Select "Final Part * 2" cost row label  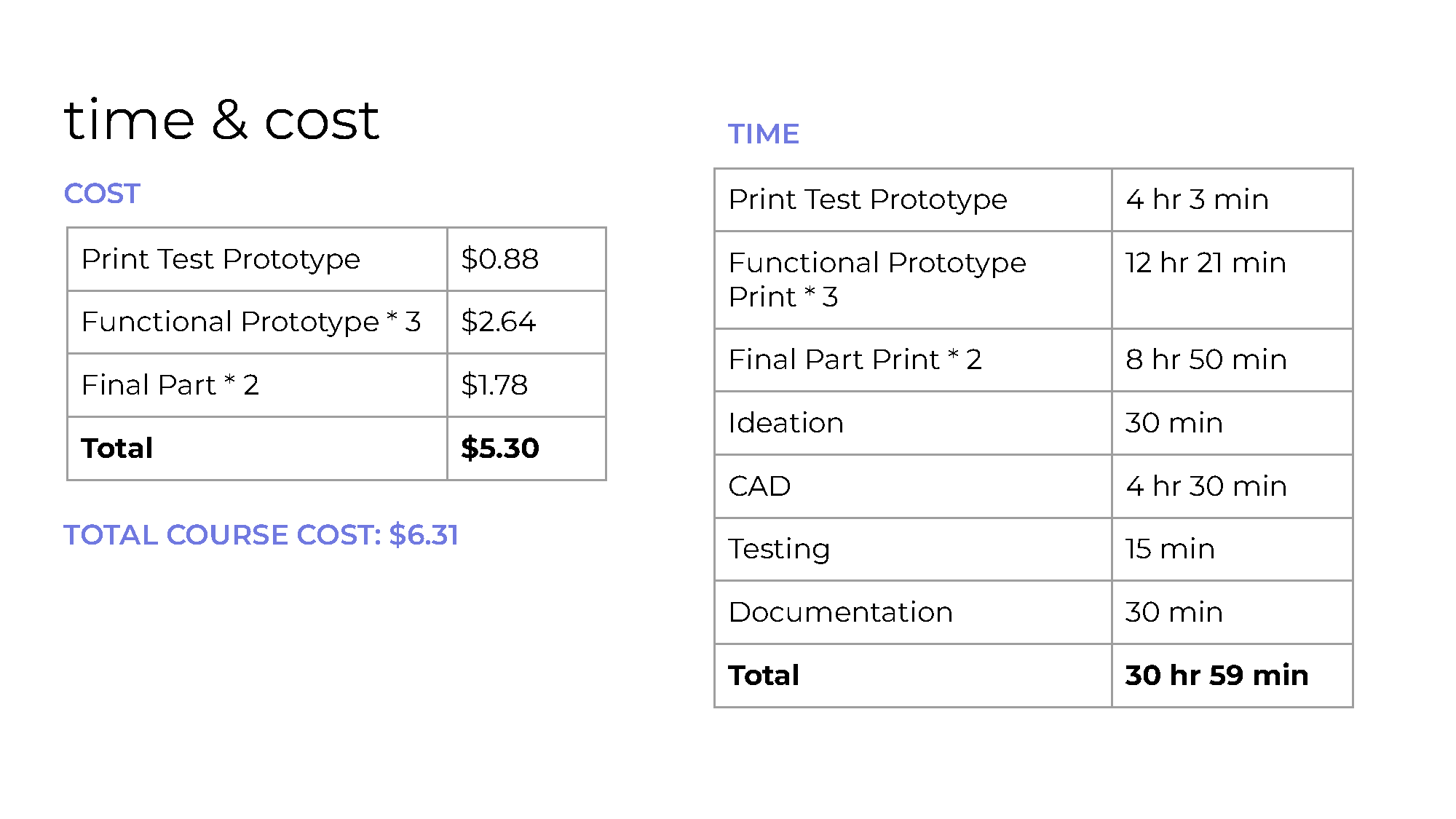[x=170, y=385]
